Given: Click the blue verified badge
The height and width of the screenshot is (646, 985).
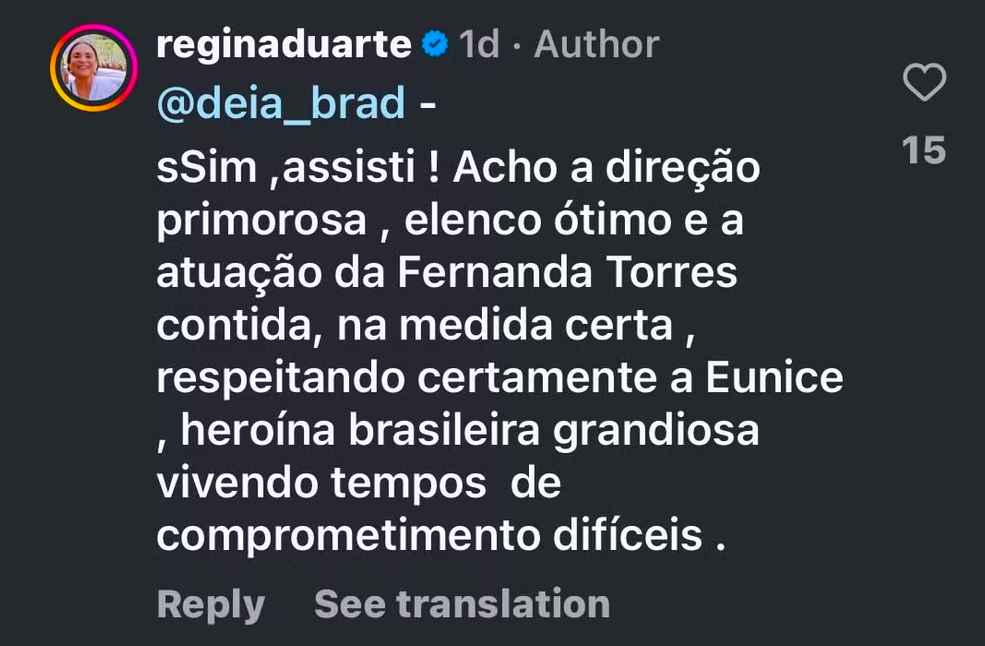Looking at the screenshot, I should [434, 45].
